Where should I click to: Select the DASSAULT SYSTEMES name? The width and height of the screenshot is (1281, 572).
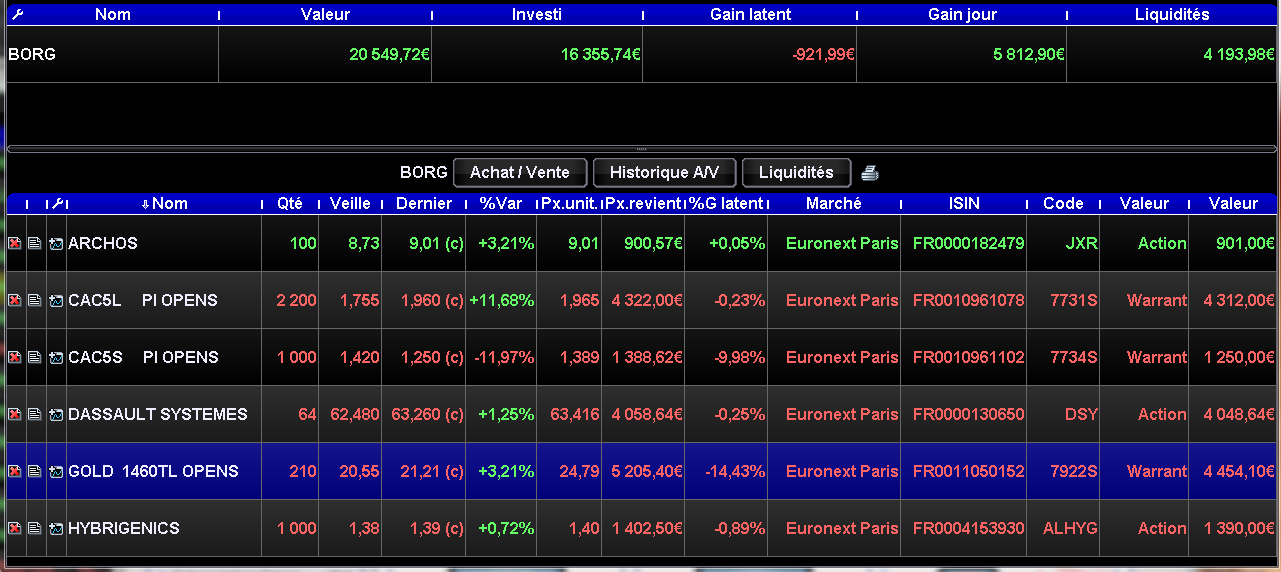tap(158, 414)
